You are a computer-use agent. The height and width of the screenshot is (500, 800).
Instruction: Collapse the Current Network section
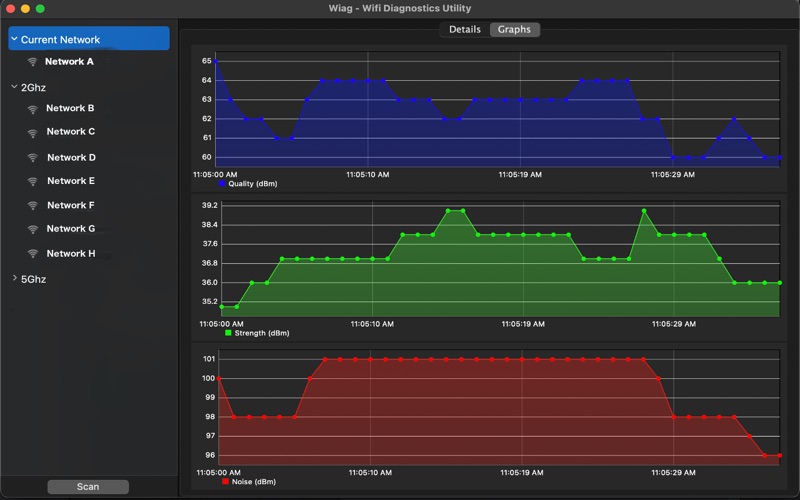14,39
